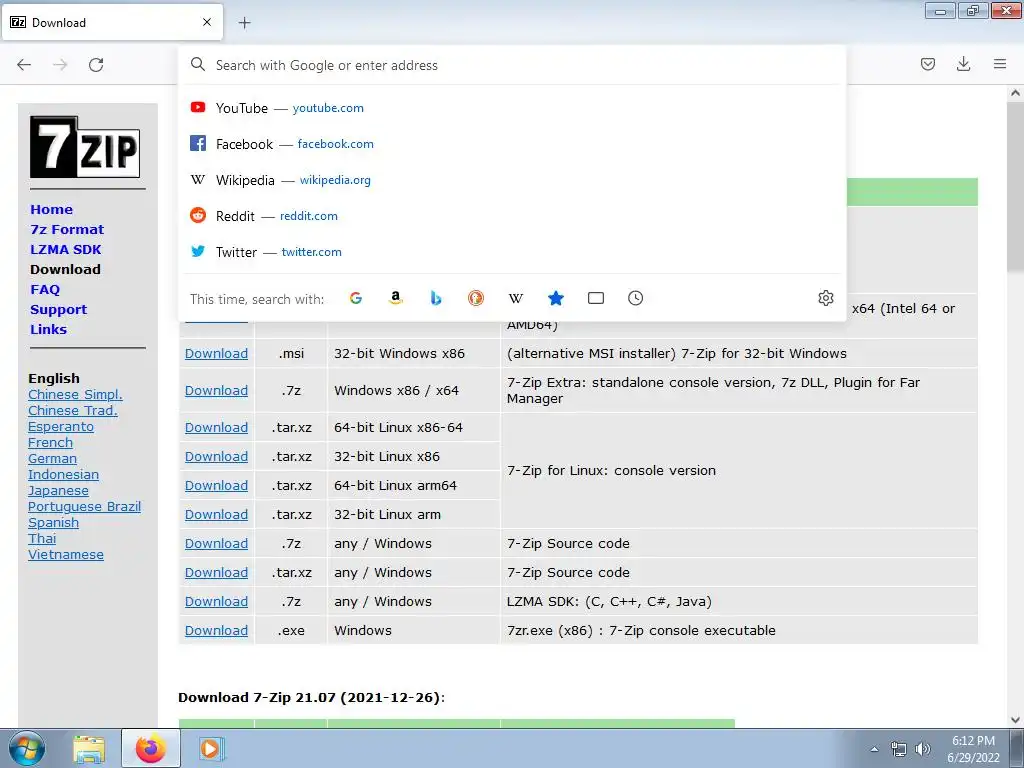Switch language to Esperanto
Viewport: 1024px width, 768px height.
(61, 427)
